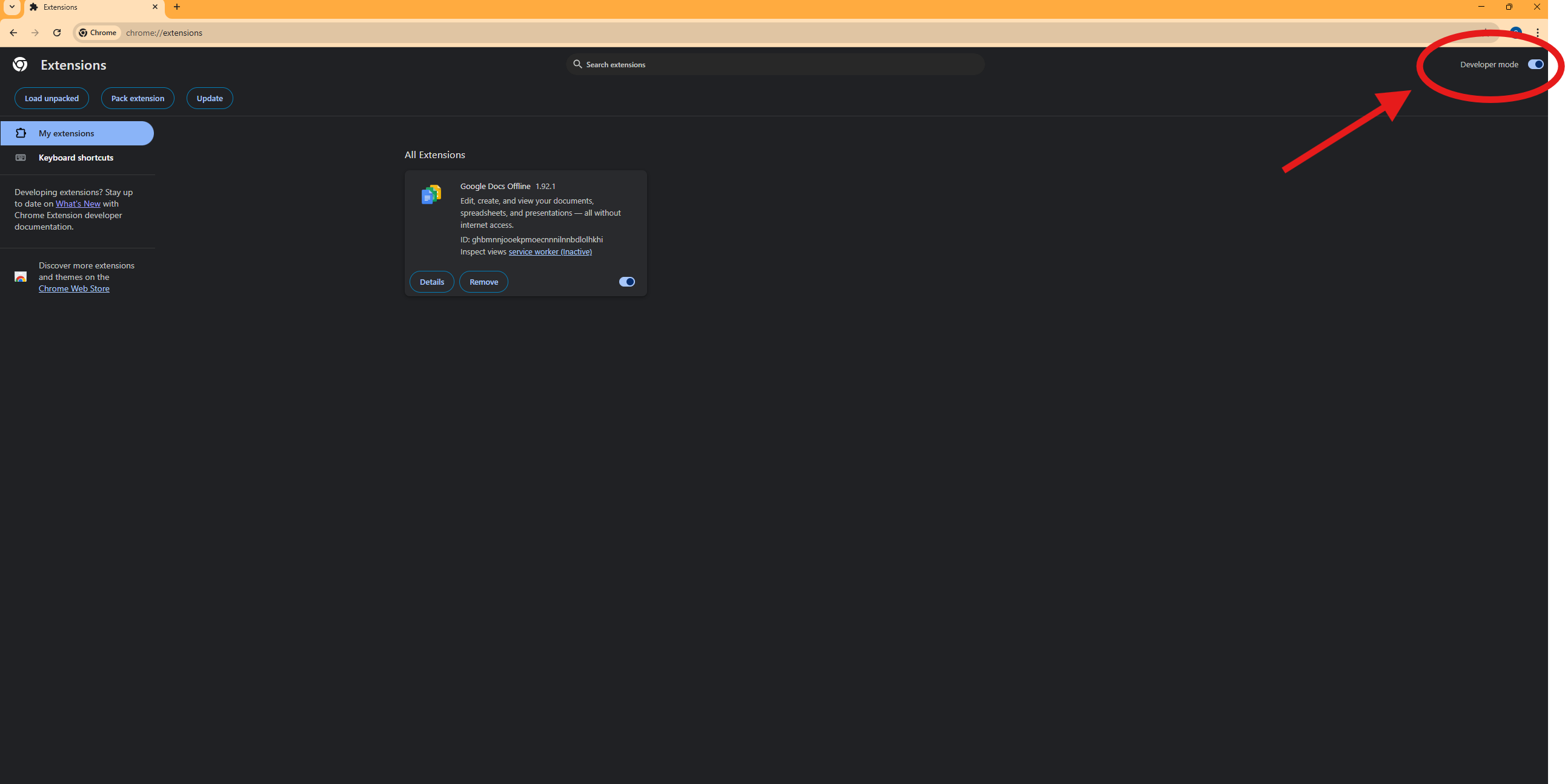Screen dimensions: 1565x784
Task: Open the service worker (Inactive) link
Action: point(550,251)
